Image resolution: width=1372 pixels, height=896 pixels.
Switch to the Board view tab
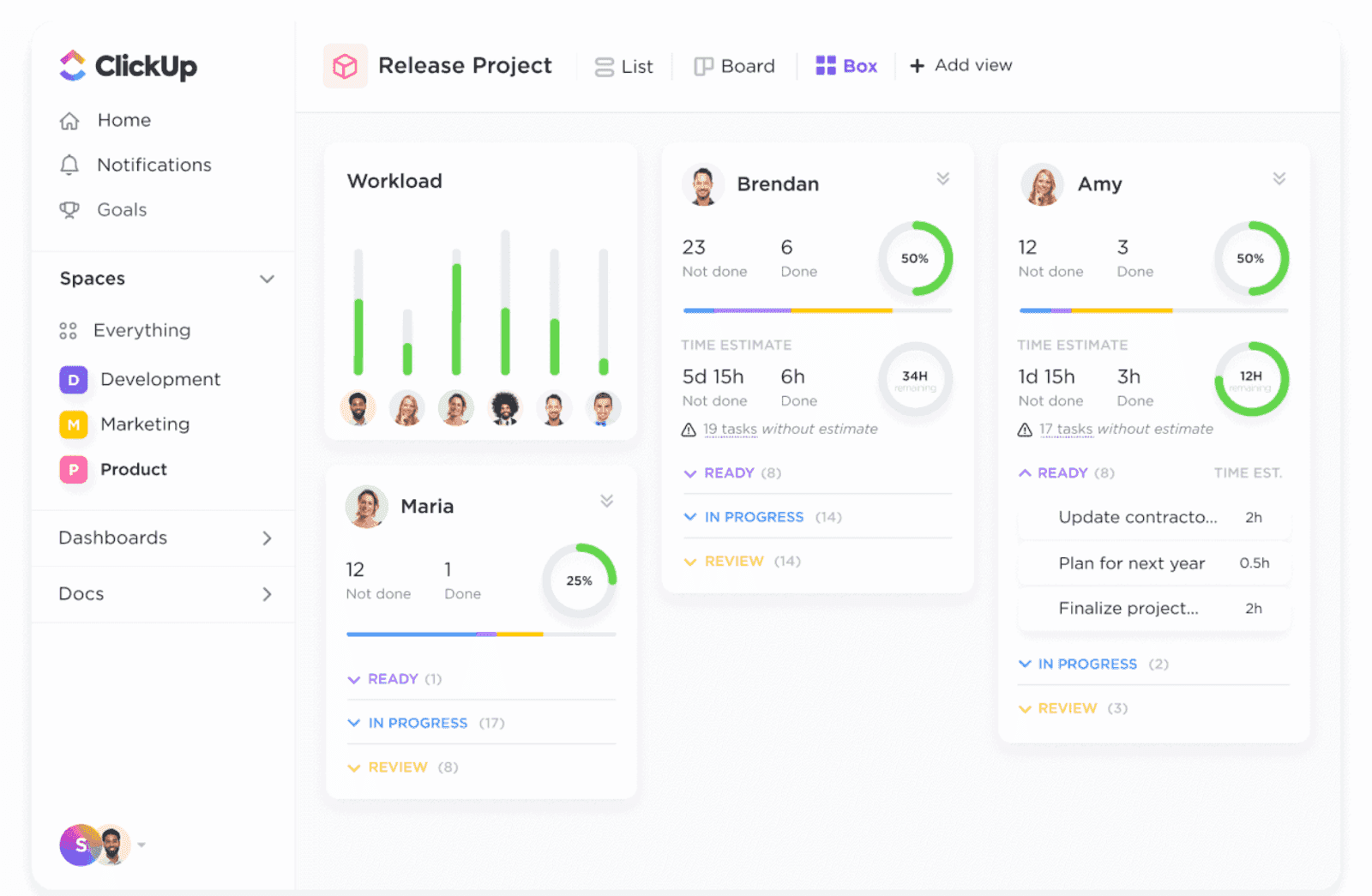734,65
